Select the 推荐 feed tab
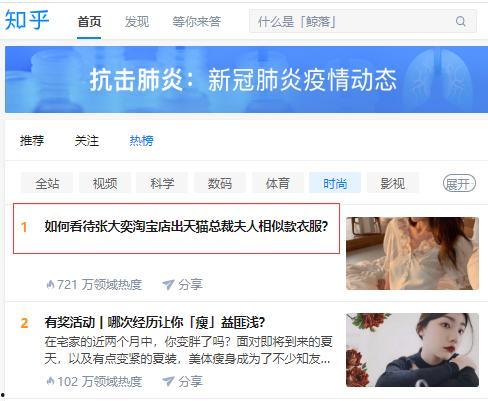488x401 pixels. (x=32, y=140)
